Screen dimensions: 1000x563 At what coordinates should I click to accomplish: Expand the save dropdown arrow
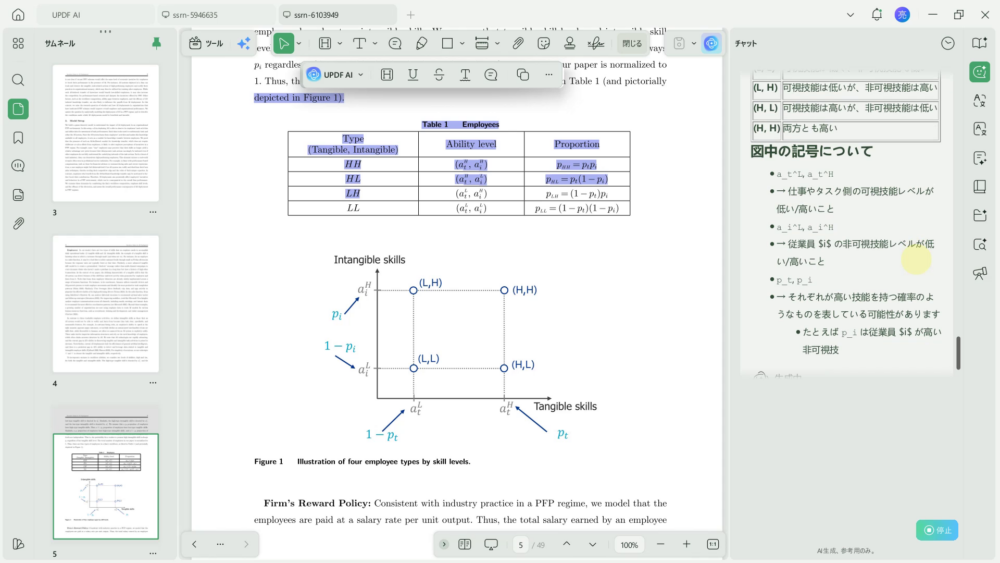[x=694, y=43]
